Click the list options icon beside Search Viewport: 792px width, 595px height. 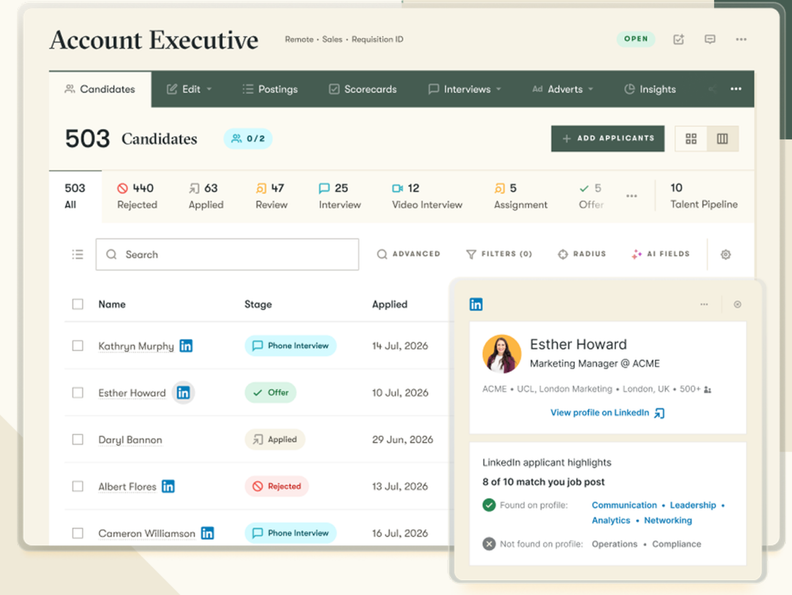77,254
